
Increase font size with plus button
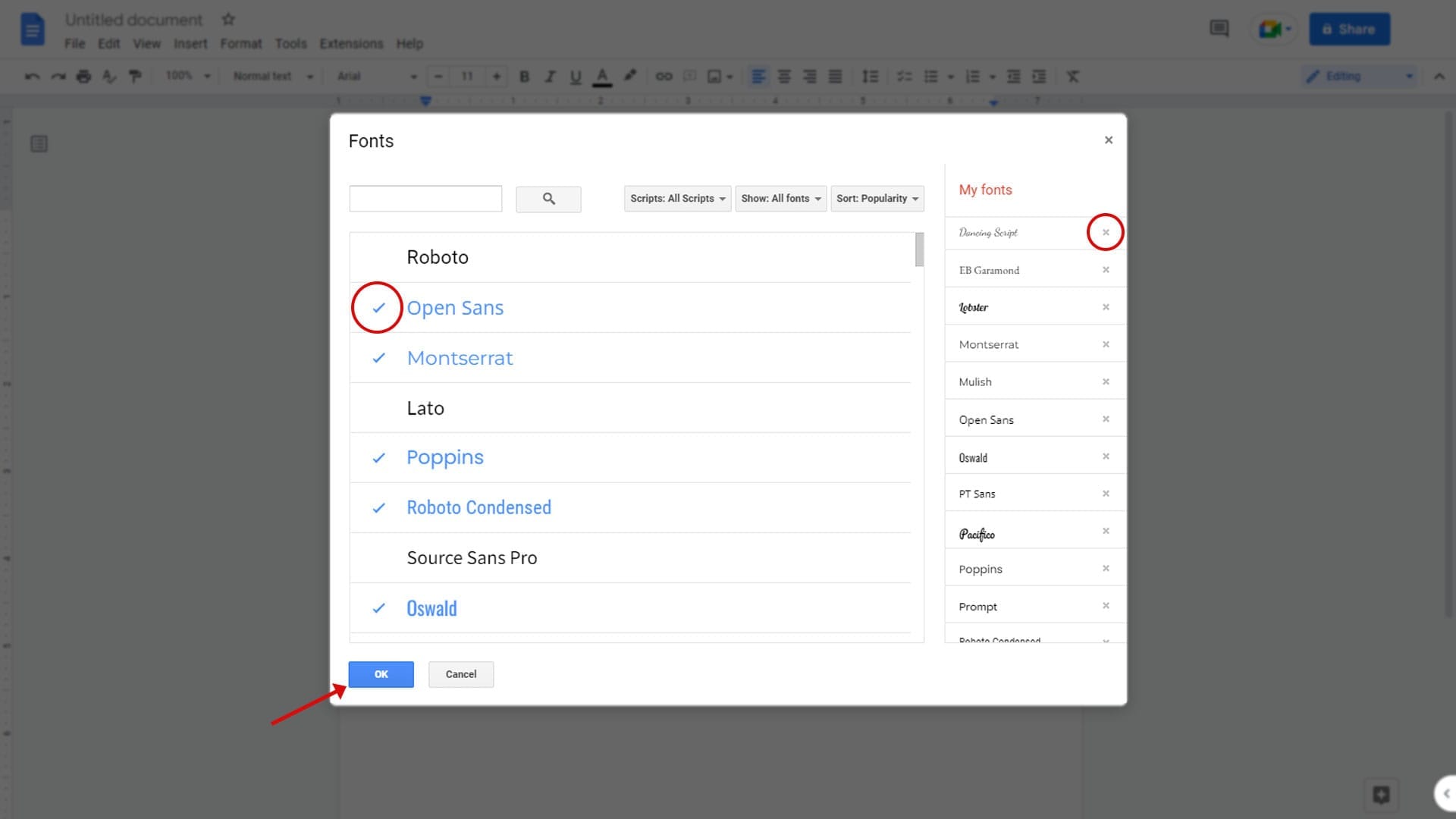point(497,77)
